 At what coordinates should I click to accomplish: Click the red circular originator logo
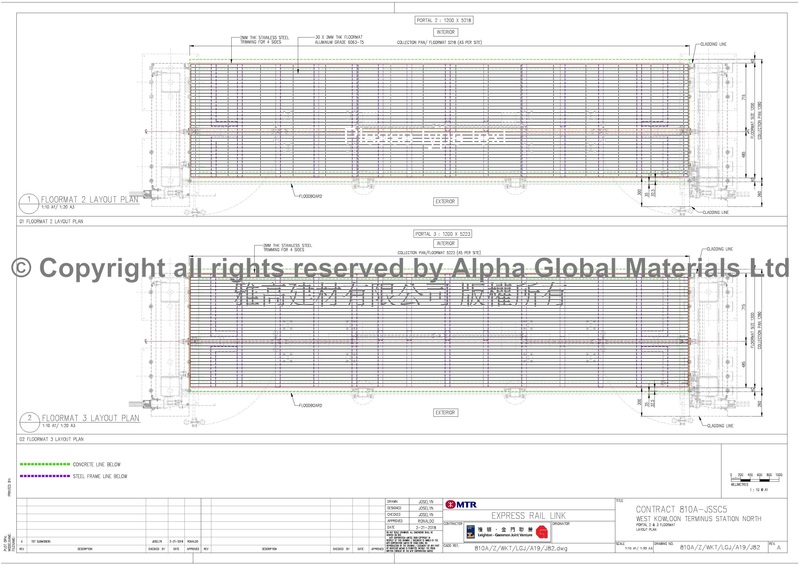point(541,532)
